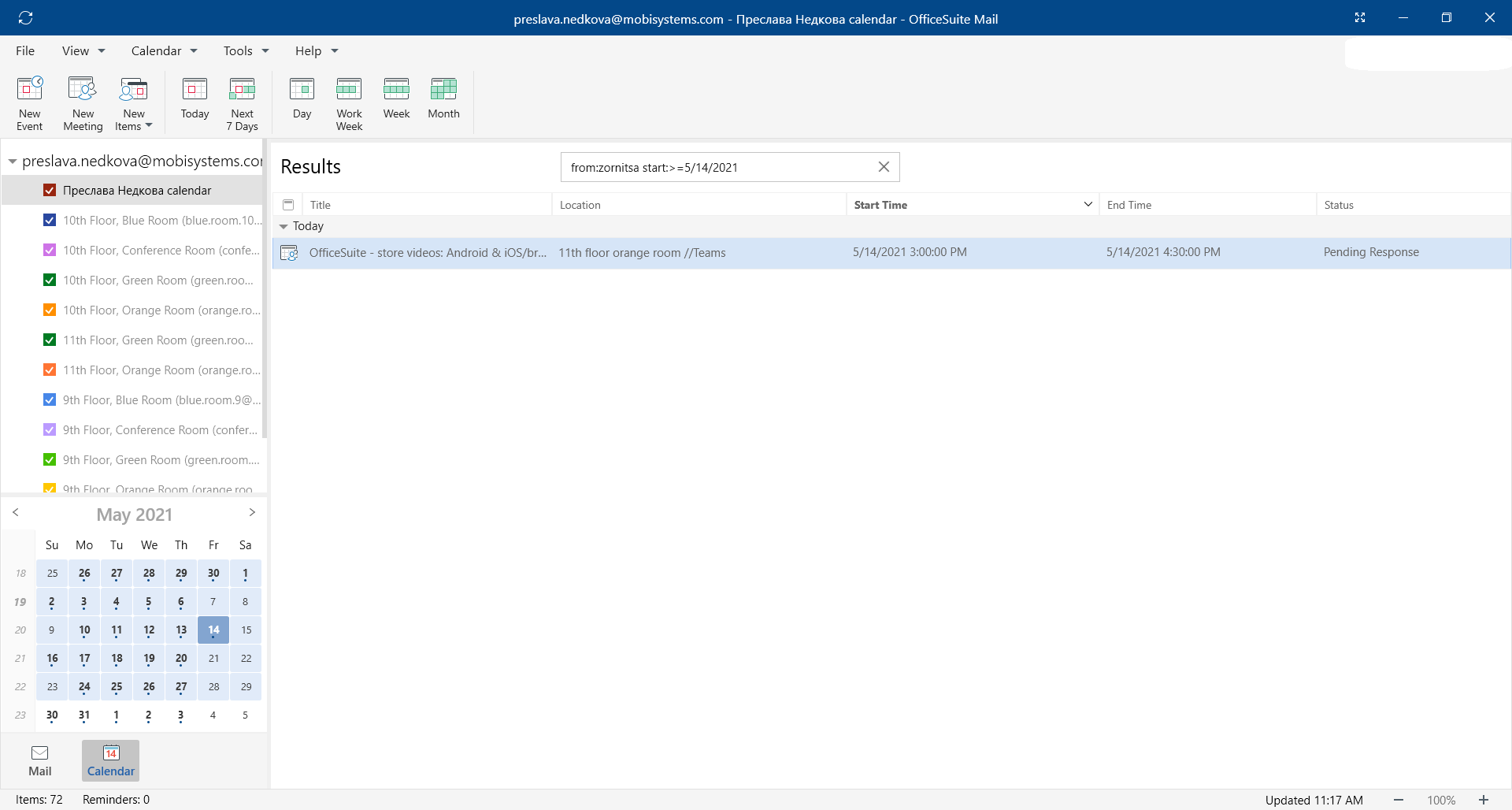The width and height of the screenshot is (1512, 810).
Task: Click the Items: 72 status bar entry
Action: [x=39, y=800]
